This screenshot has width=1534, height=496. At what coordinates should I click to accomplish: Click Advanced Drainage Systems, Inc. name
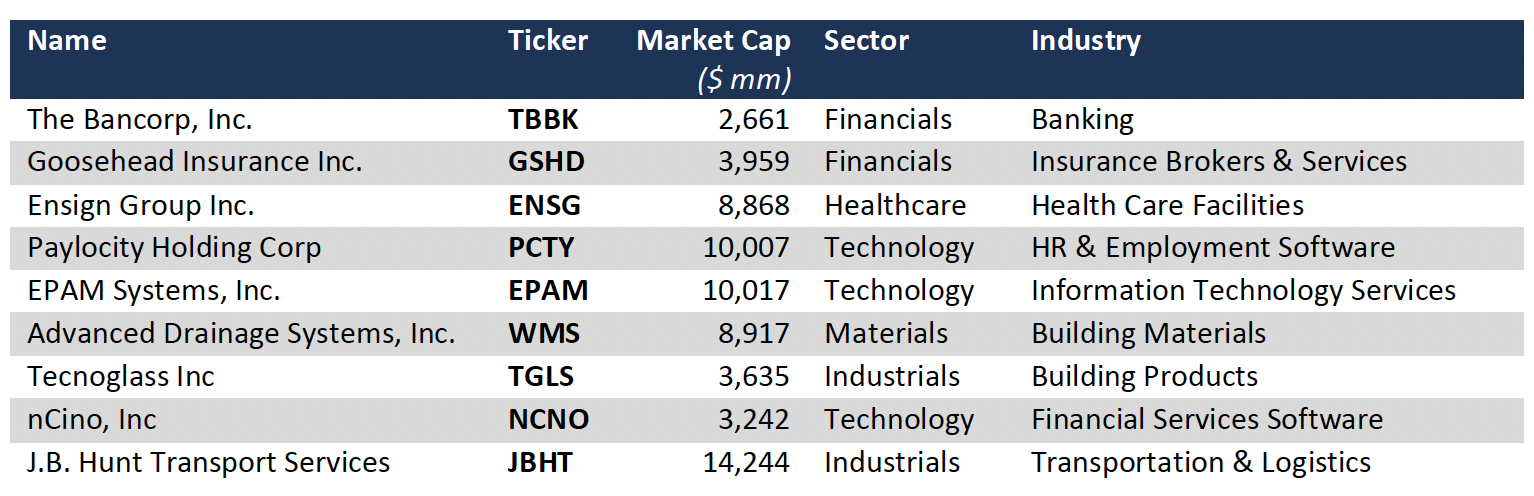241,334
